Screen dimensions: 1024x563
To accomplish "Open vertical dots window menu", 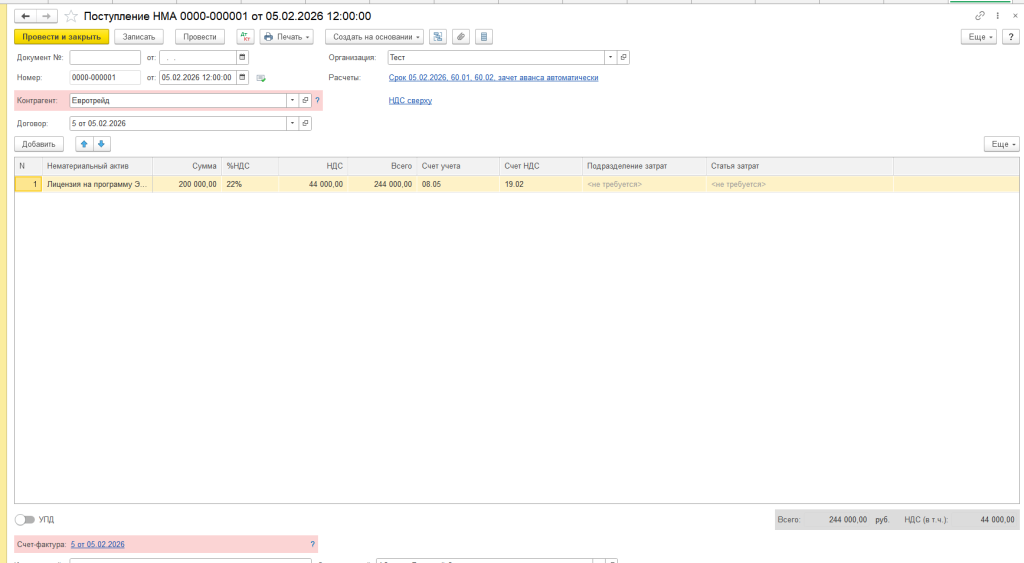I will 997,16.
